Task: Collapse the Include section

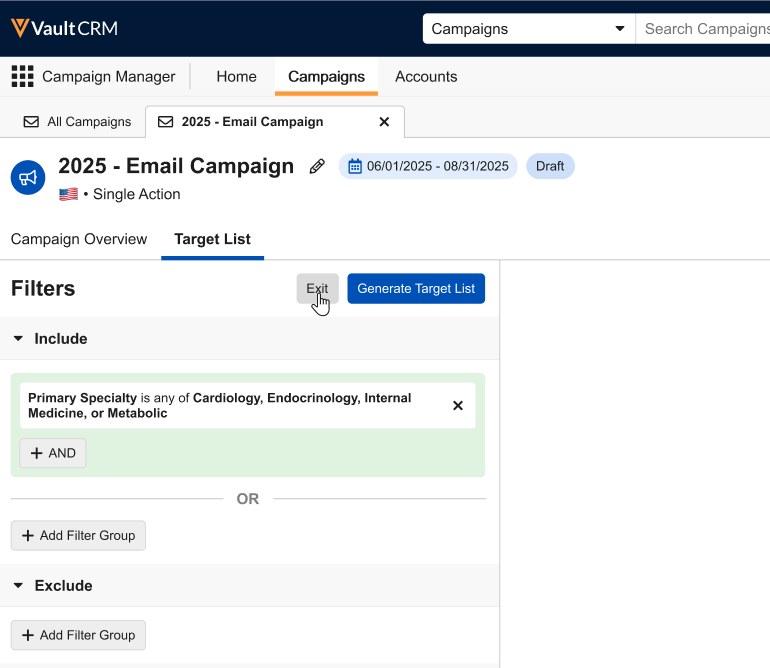Action: point(18,339)
